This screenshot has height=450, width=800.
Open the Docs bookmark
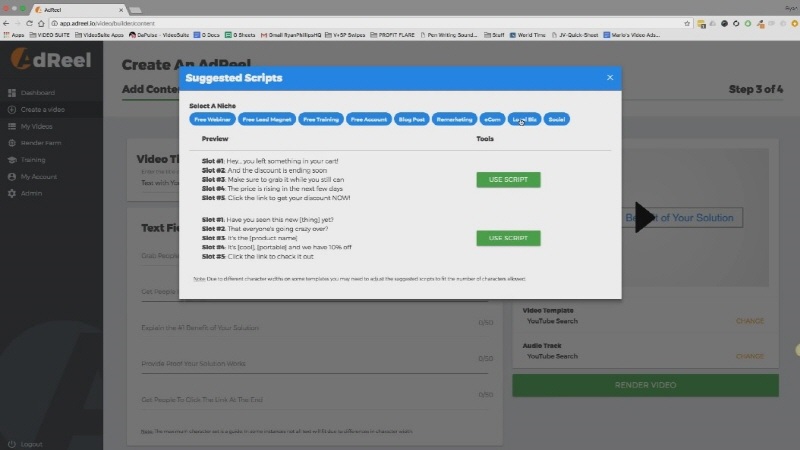(x=207, y=35)
